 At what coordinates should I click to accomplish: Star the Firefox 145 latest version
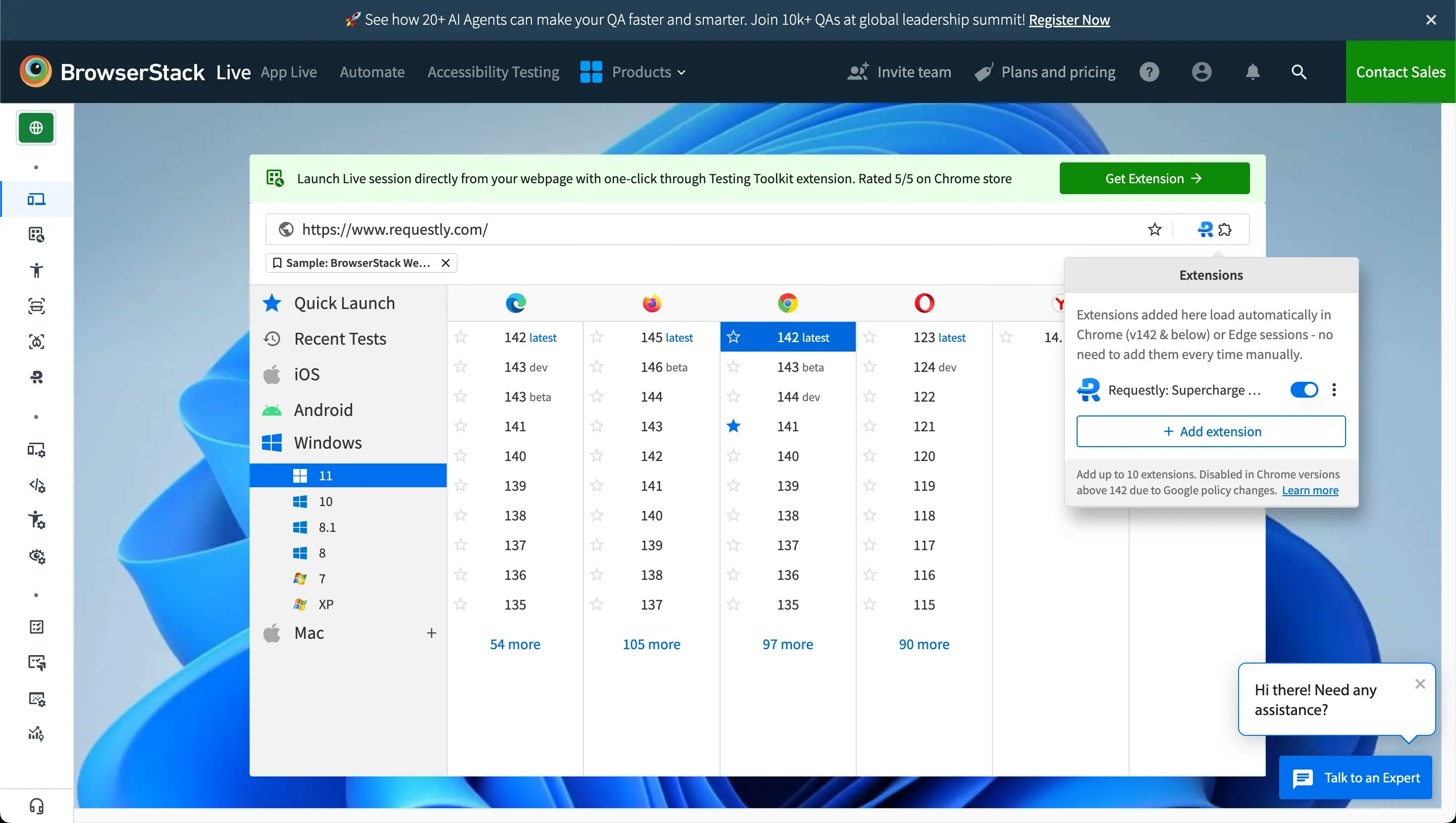[x=597, y=337]
